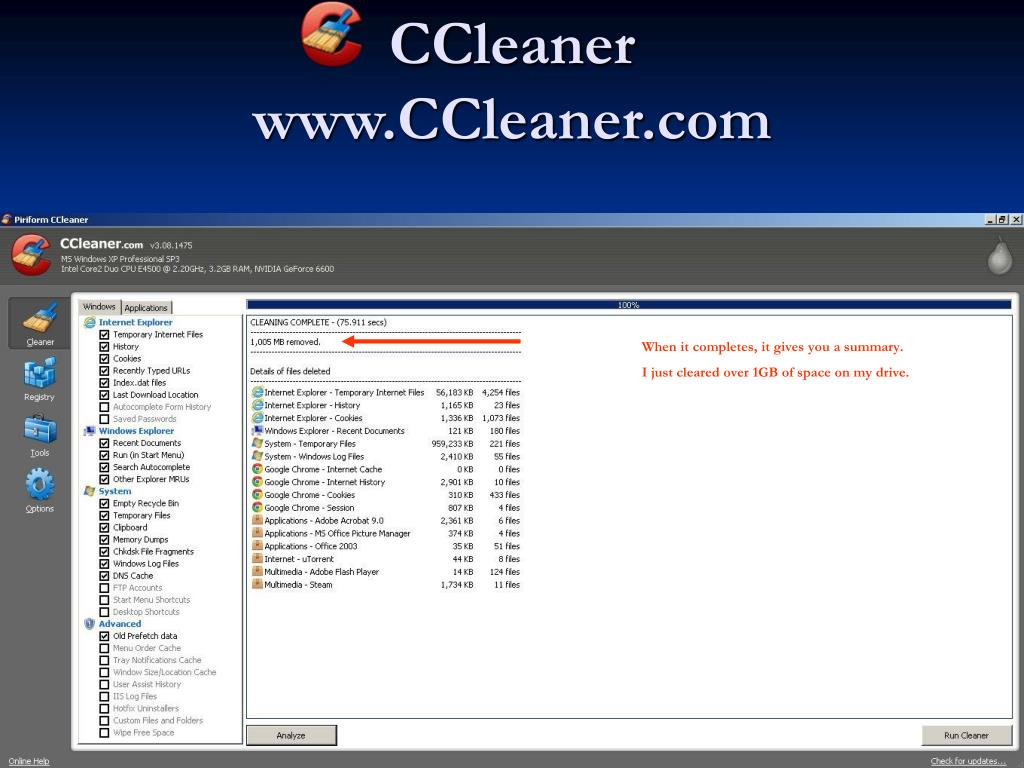The width and height of the screenshot is (1024, 768).
Task: Click the '4,254 files' count value
Action: 501,392
